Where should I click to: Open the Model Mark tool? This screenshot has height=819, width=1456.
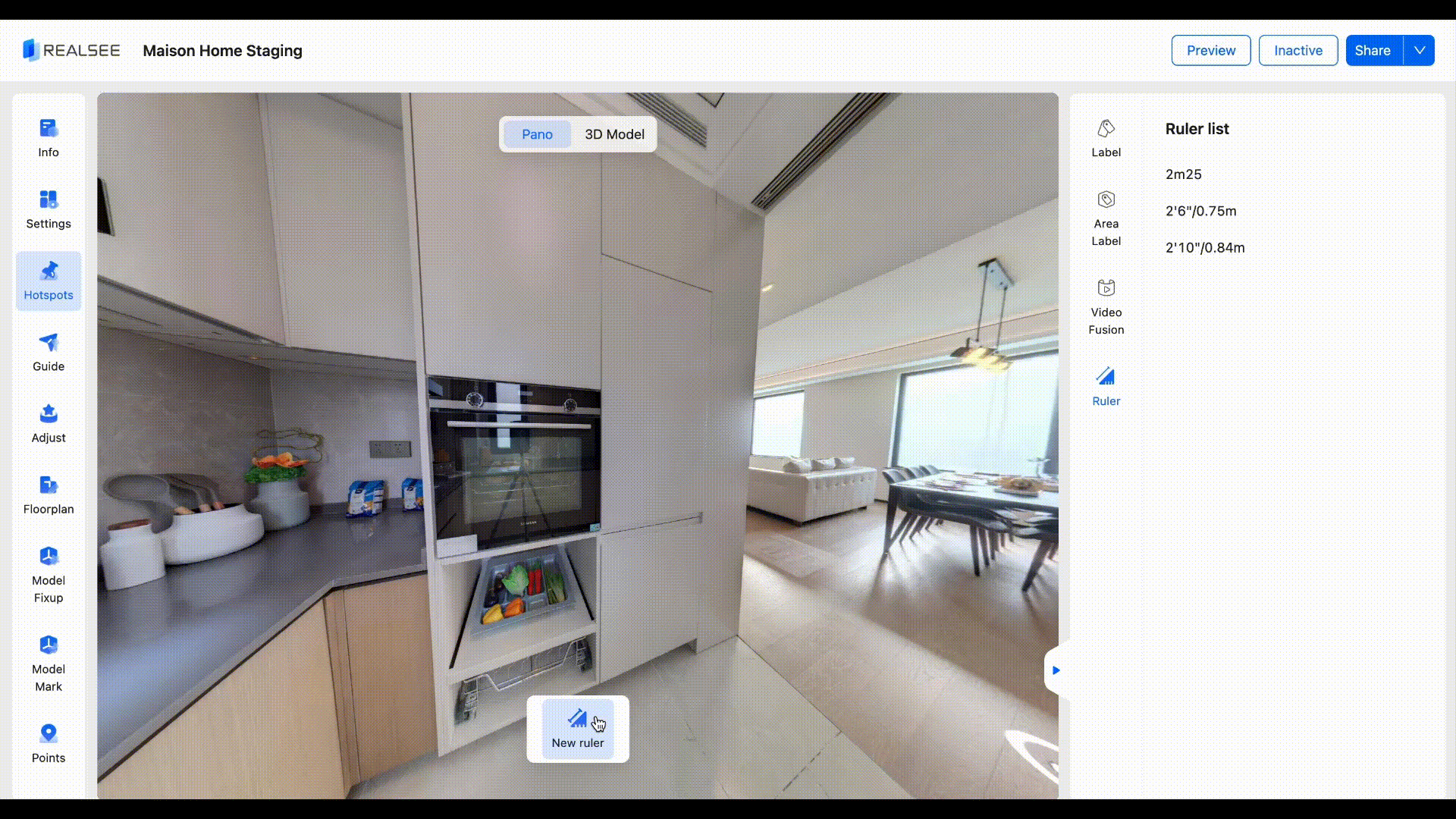49,664
